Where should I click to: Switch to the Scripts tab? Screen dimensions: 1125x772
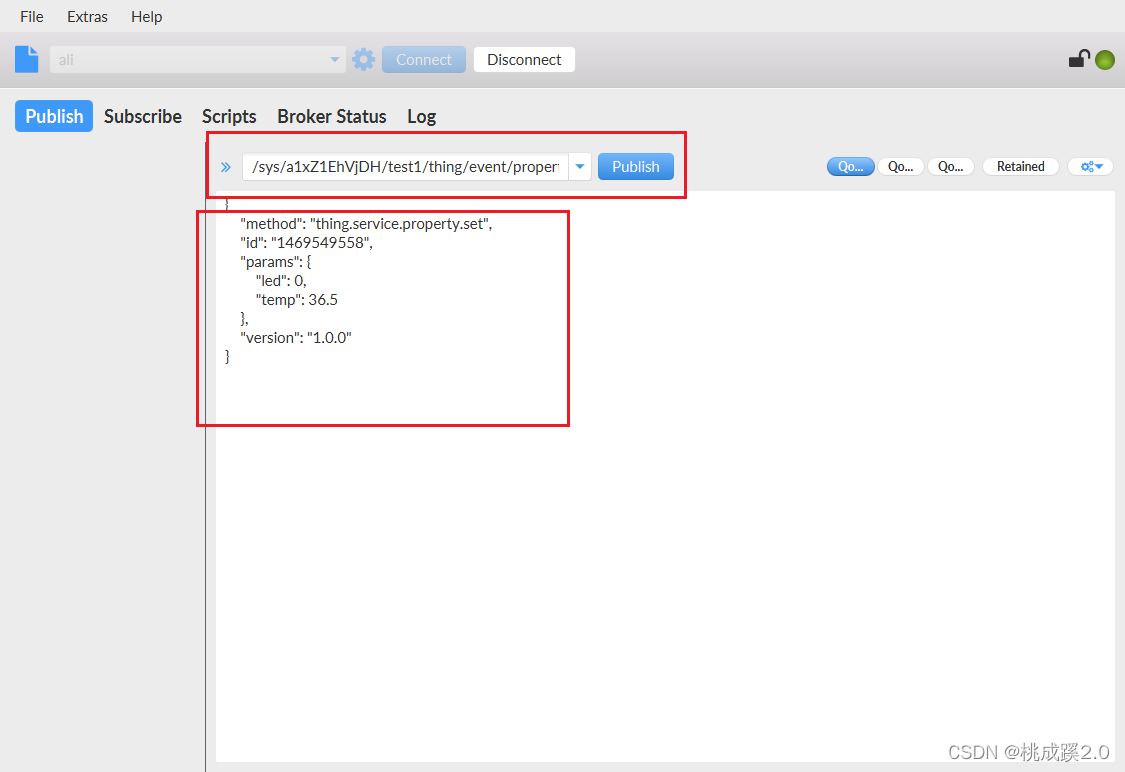click(x=229, y=116)
